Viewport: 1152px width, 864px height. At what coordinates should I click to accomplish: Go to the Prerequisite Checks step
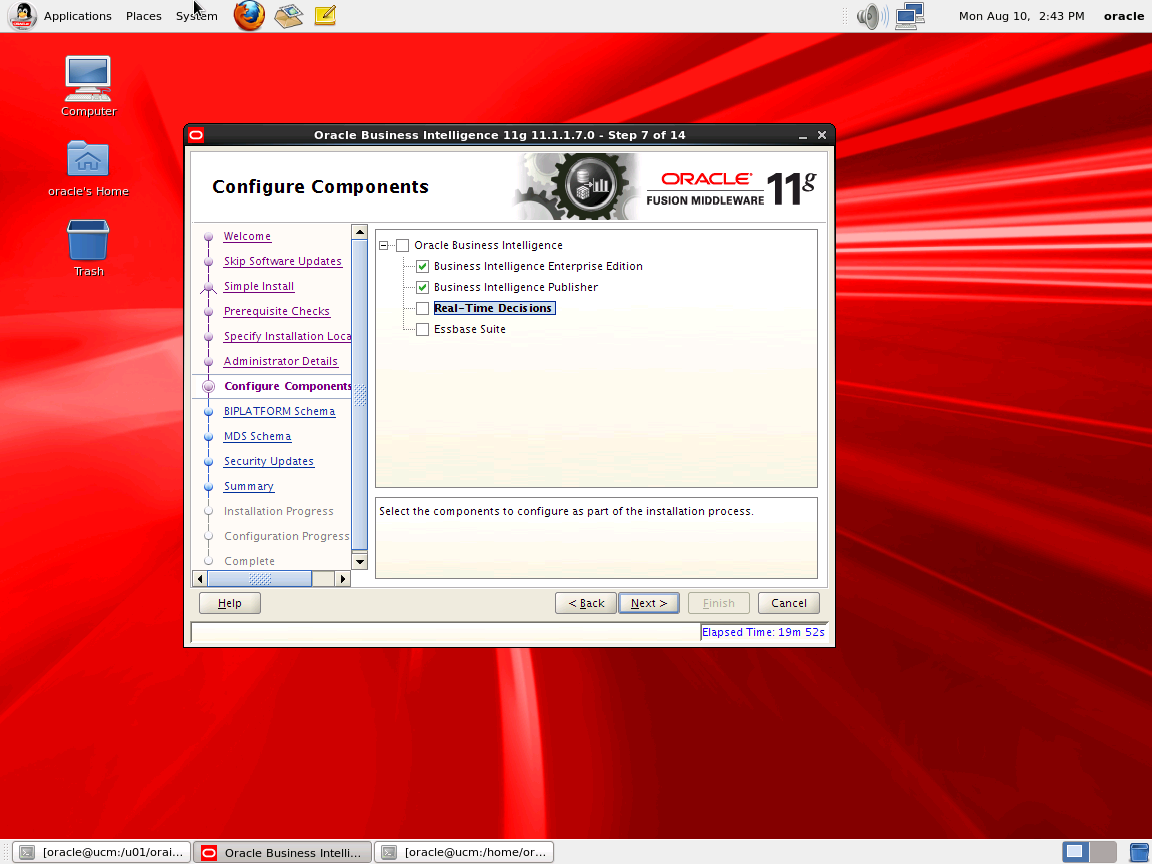tap(276, 312)
